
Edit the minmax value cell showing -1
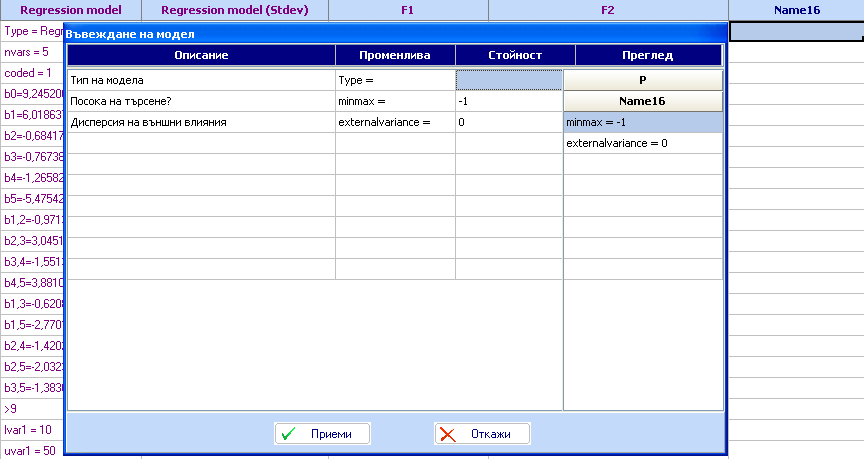click(x=509, y=101)
